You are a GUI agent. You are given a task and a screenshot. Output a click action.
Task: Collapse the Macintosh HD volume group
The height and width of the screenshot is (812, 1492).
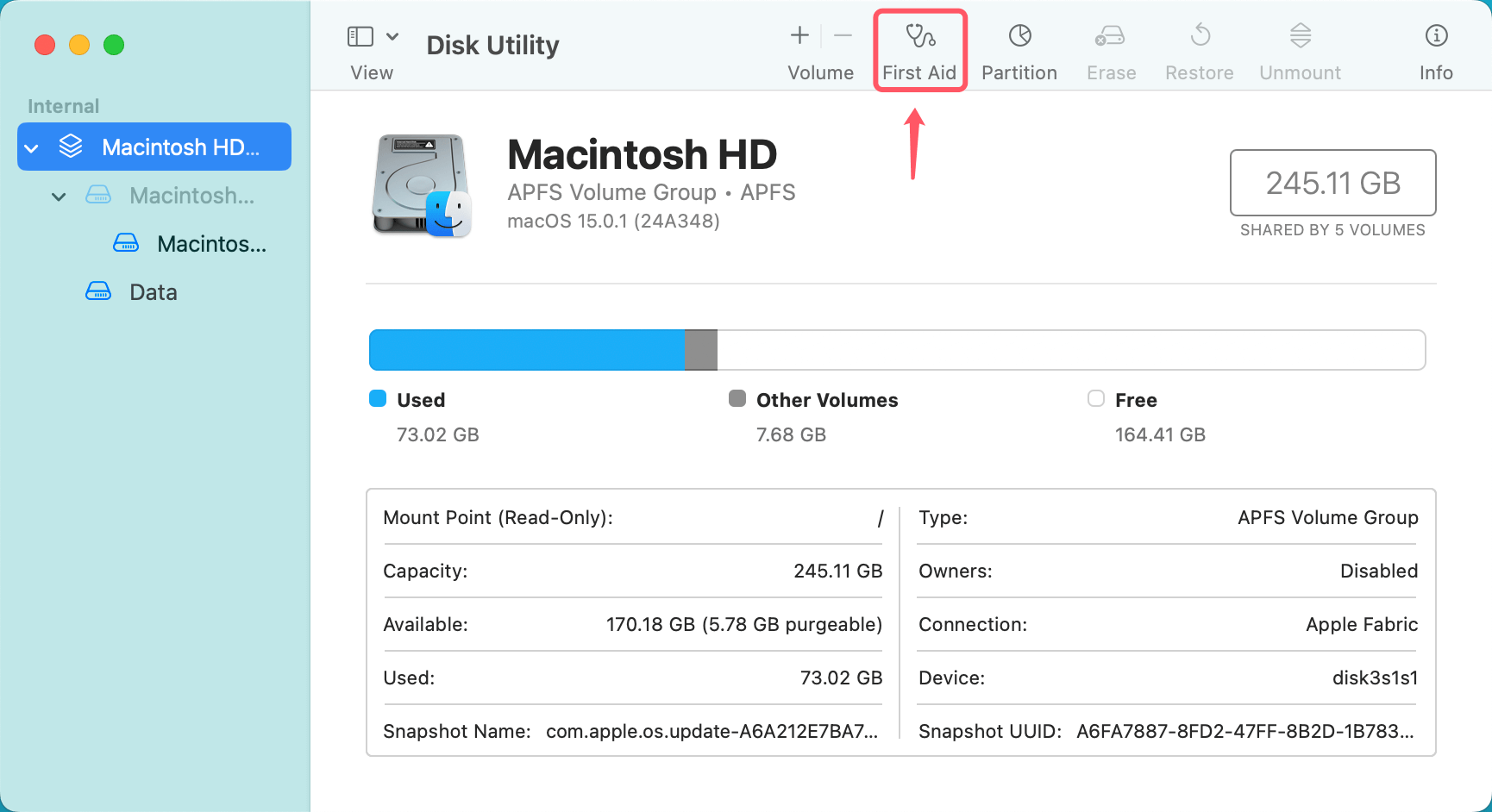[32, 148]
